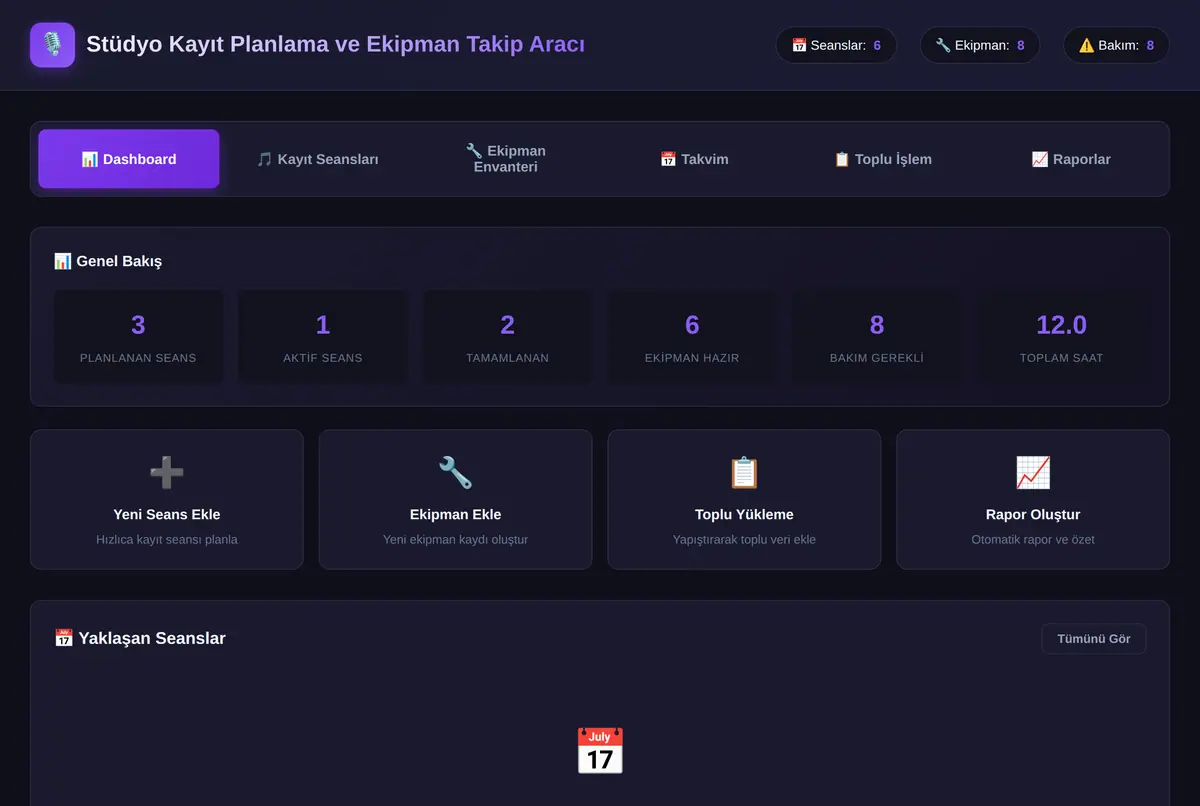Screen dimensions: 1200x806
Task: Click the Bakım Gerekli stat card
Action: tap(877, 336)
